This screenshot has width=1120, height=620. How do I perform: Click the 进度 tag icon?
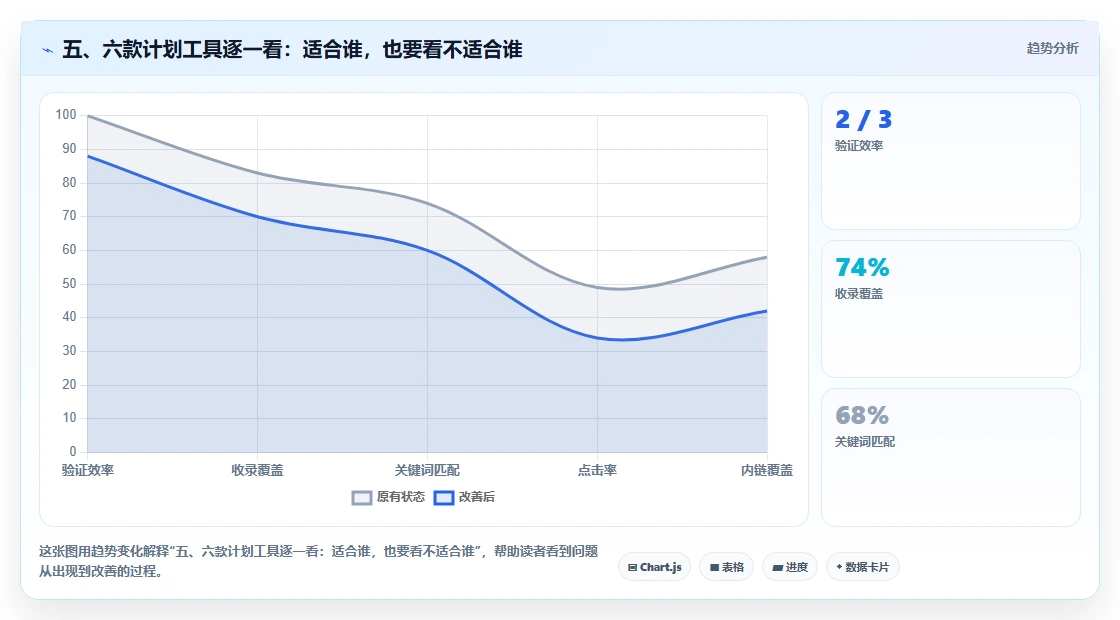[778, 568]
